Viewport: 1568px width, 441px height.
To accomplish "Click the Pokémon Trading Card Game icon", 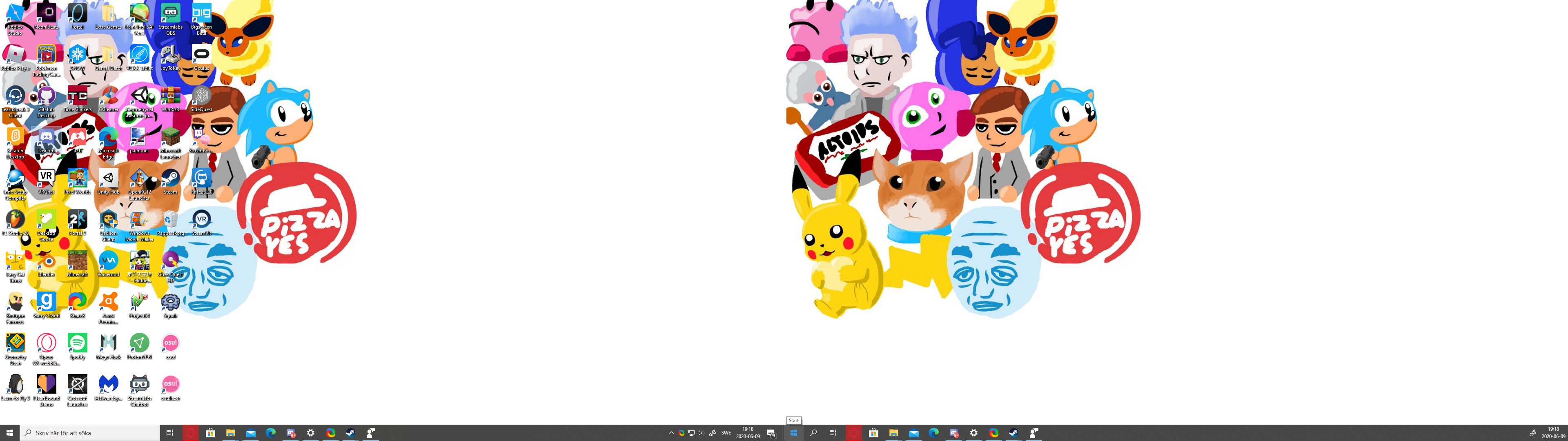I will coord(46,60).
